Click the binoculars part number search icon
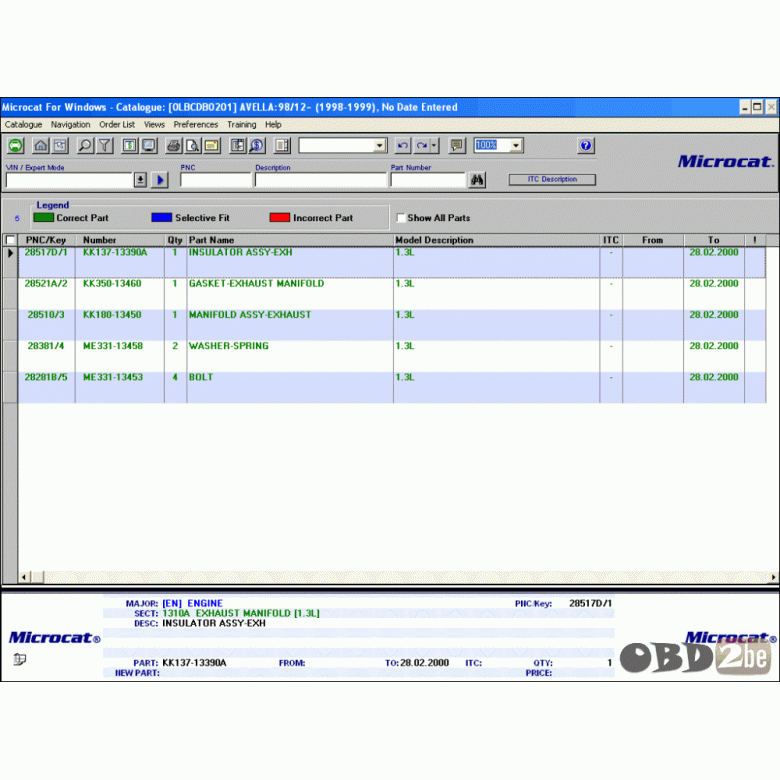The height and width of the screenshot is (780, 780). (x=477, y=180)
